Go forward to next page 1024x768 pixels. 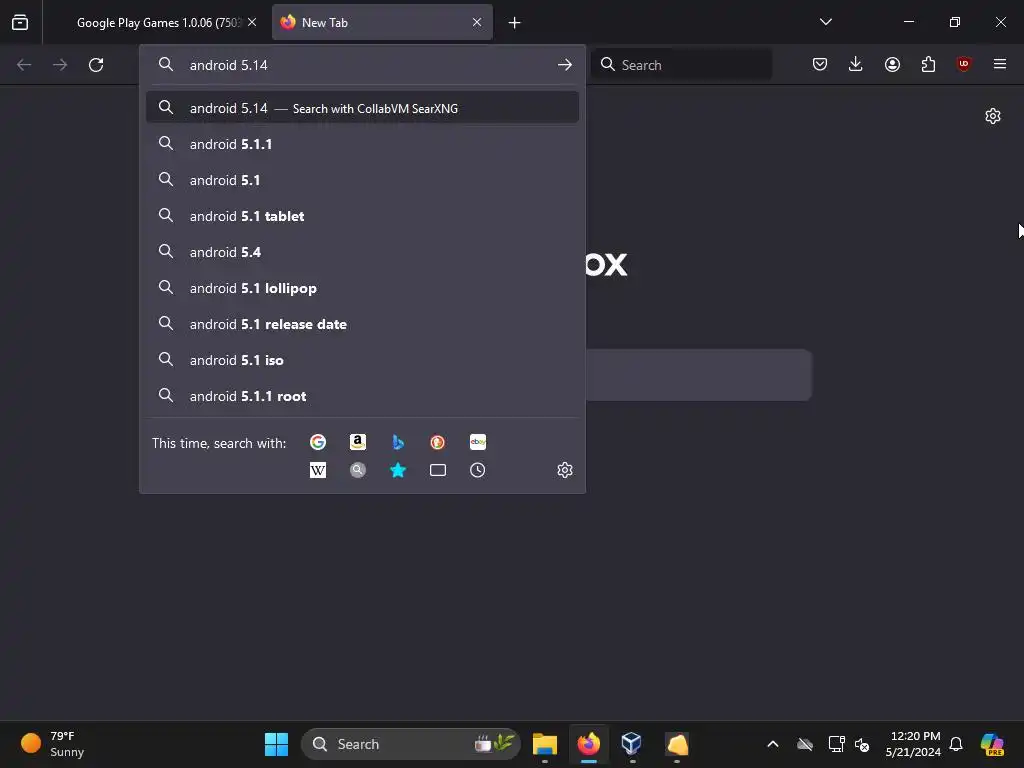click(x=60, y=65)
